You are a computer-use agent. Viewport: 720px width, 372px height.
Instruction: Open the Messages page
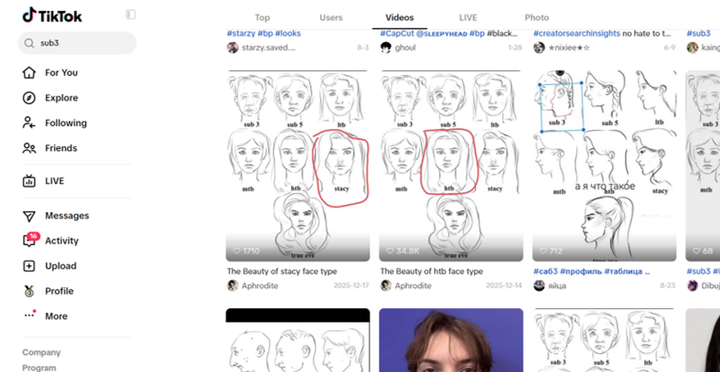click(x=67, y=216)
